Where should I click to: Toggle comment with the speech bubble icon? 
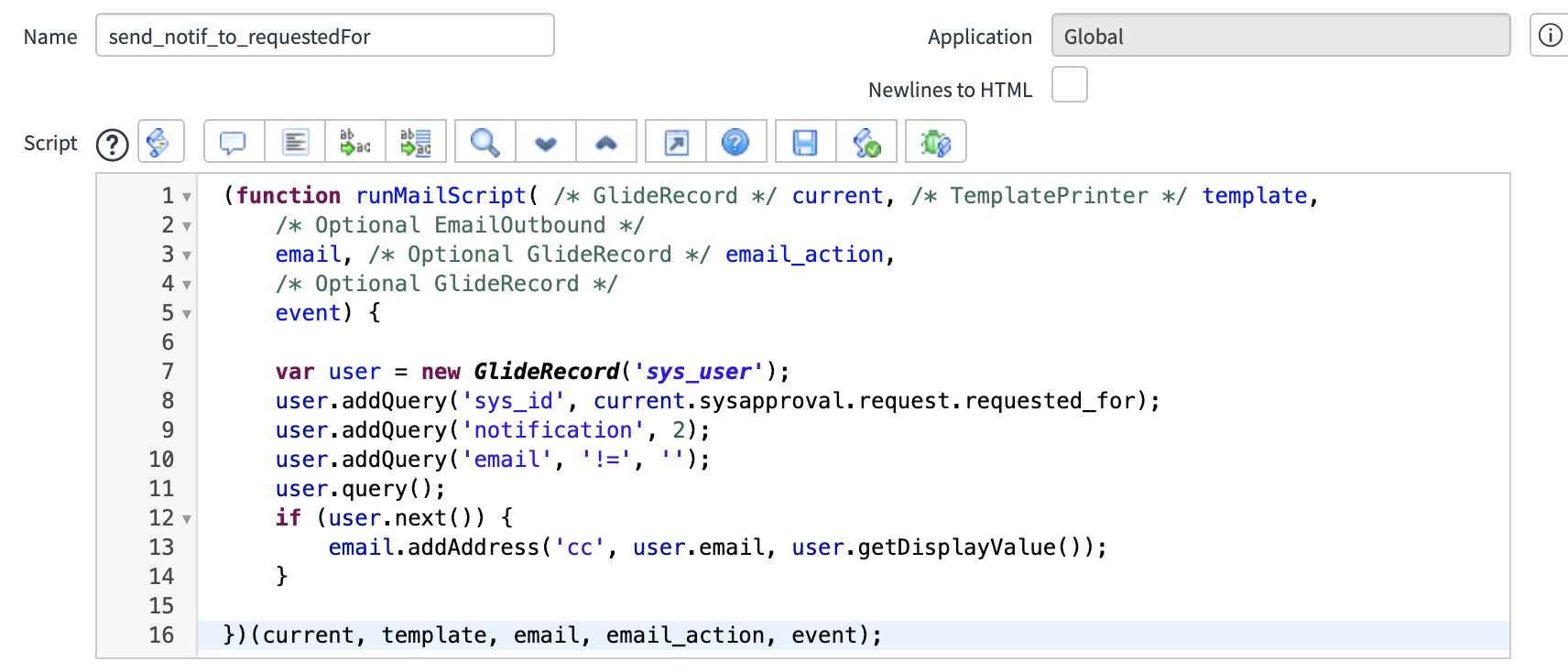234,142
